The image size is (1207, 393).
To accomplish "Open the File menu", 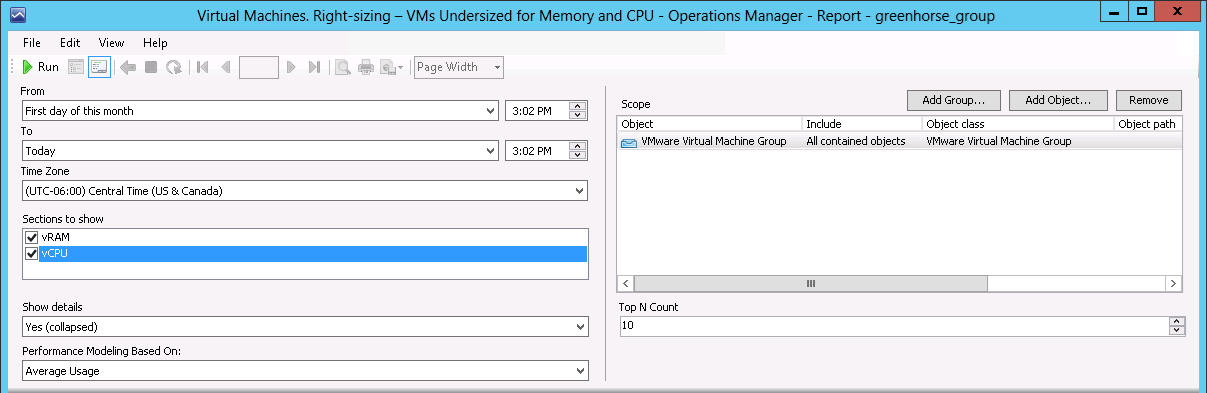I will [32, 43].
